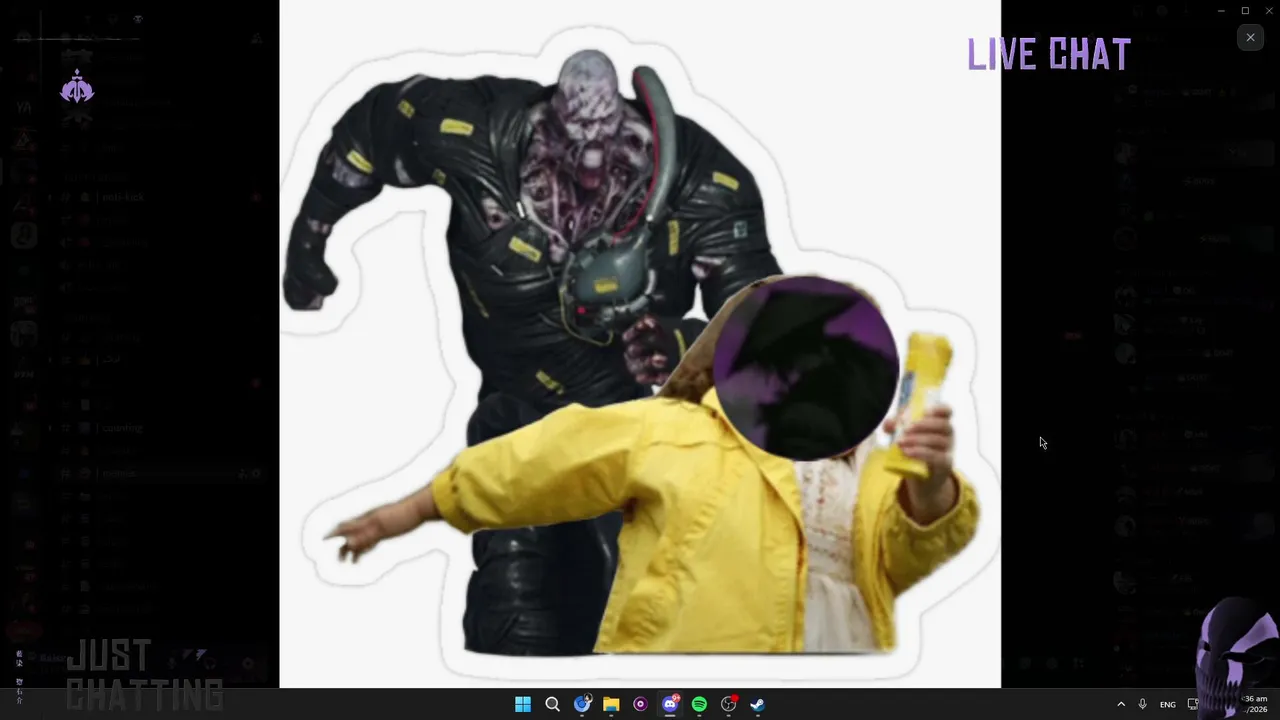Open Spotify from the taskbar
The height and width of the screenshot is (720, 1280).
pyautogui.click(x=699, y=704)
